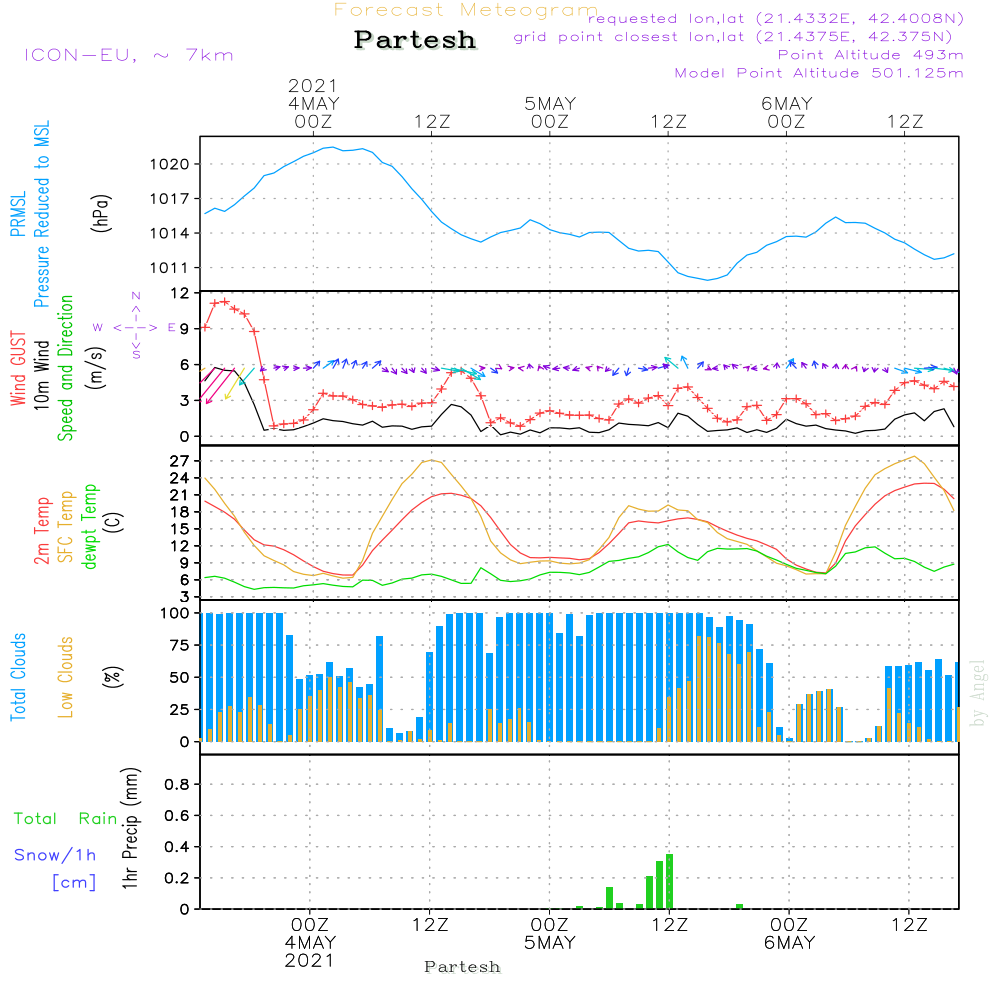Click the 'Low Clouds' axis label
The width and height of the screenshot is (1000, 1000).
click(66, 677)
